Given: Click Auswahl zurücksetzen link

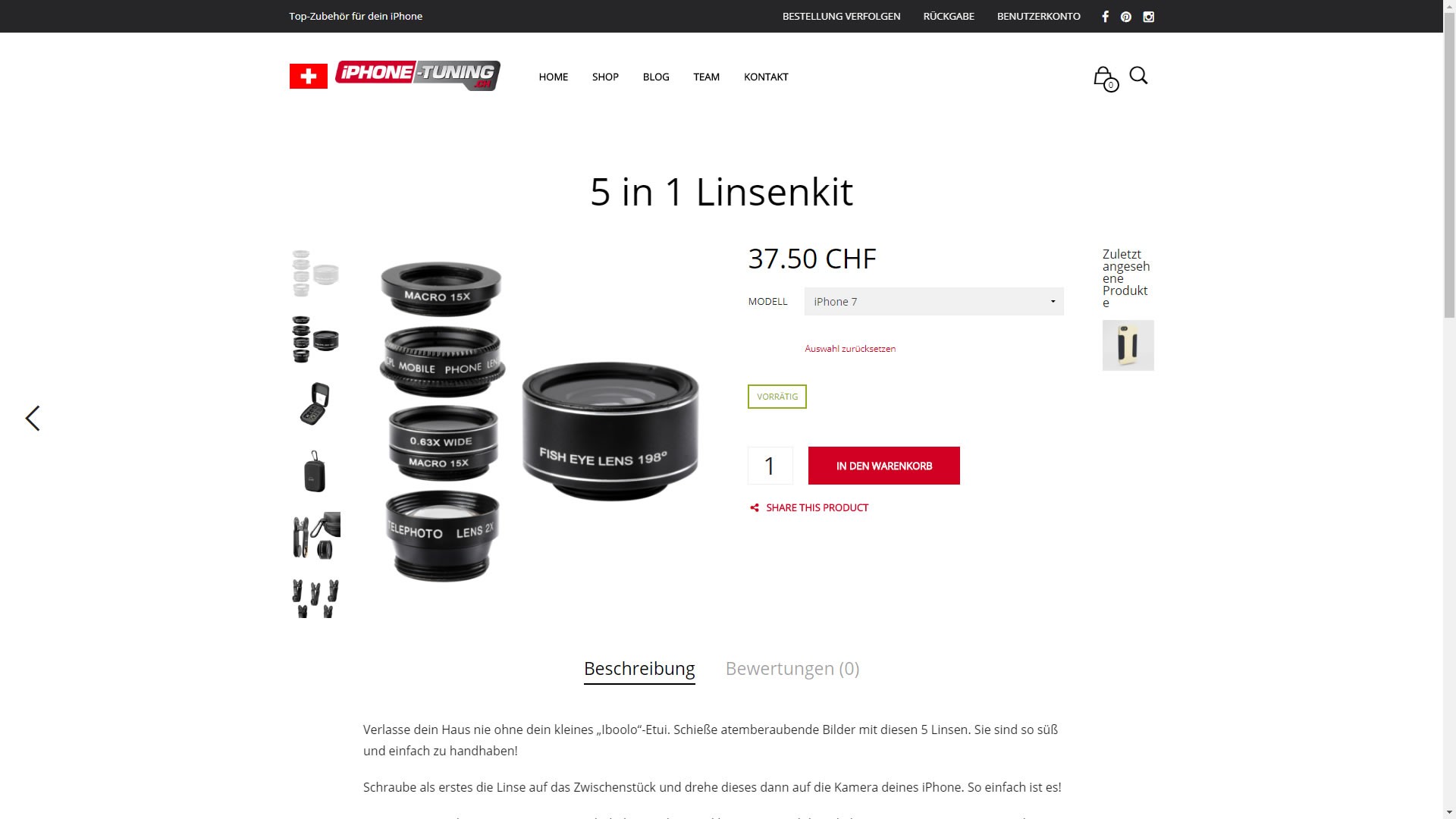Looking at the screenshot, I should click(850, 349).
